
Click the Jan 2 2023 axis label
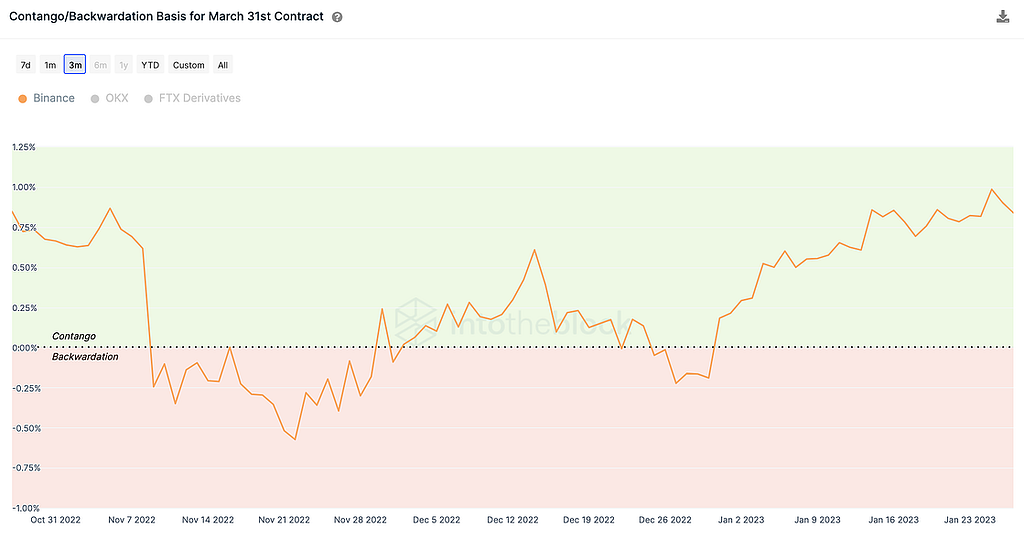[x=741, y=520]
